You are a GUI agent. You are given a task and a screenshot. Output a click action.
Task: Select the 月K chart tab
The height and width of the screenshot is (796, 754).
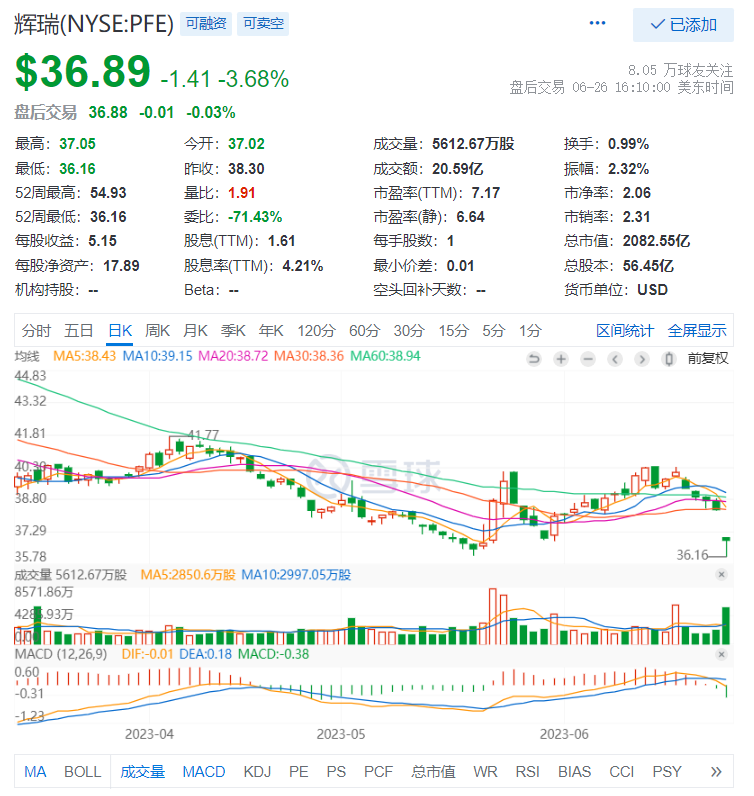click(x=195, y=331)
